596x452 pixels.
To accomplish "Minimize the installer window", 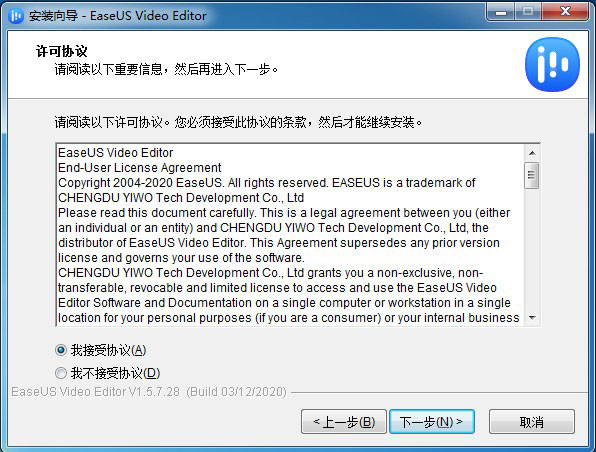I will click(x=501, y=12).
